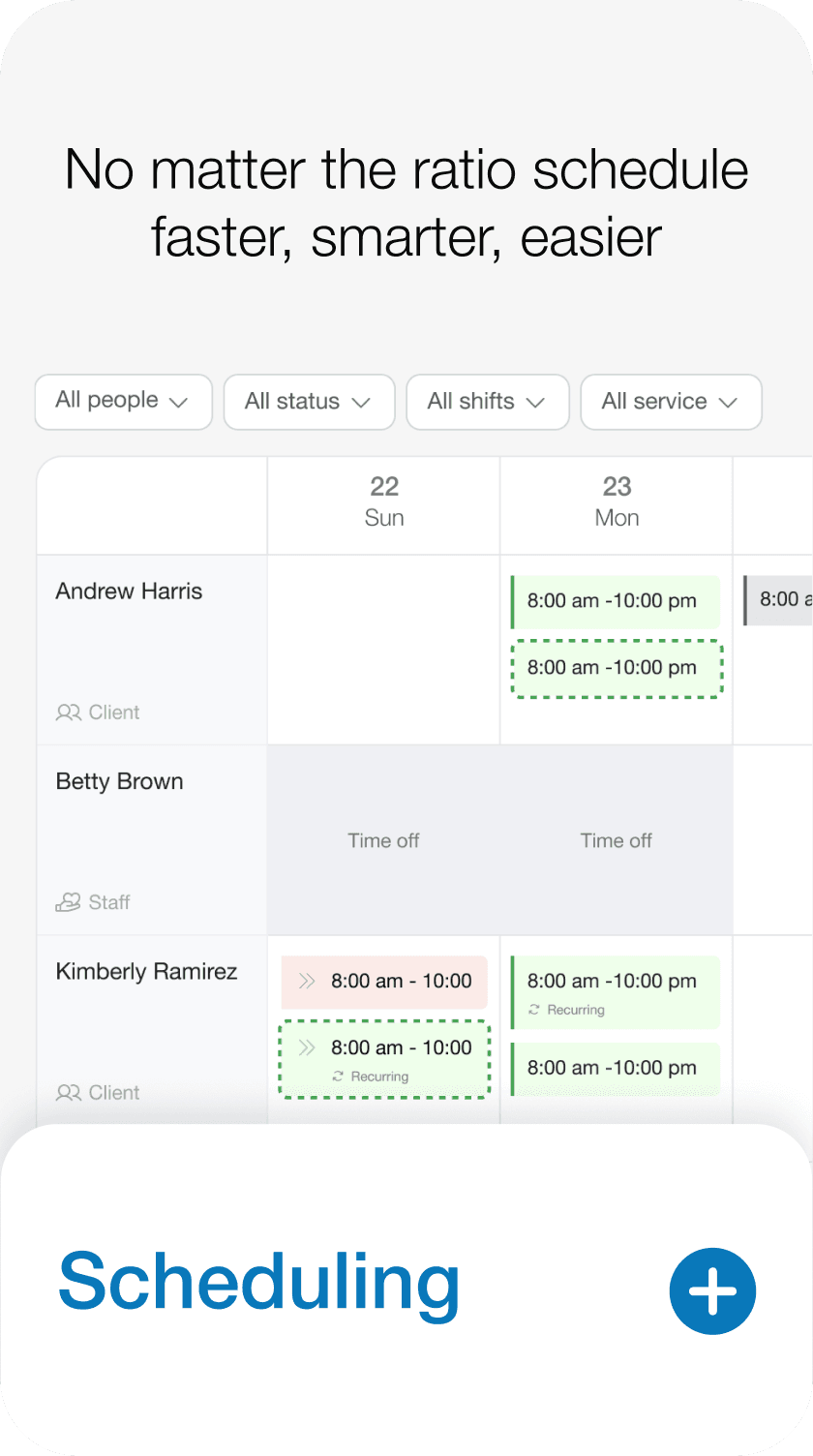Expand the All status dropdown
This screenshot has width=813, height=1456.
(x=309, y=402)
